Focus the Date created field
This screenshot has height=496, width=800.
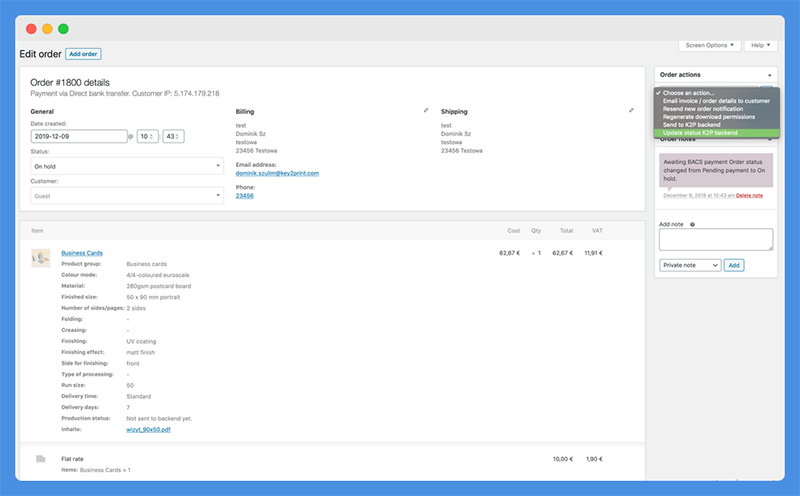click(79, 136)
